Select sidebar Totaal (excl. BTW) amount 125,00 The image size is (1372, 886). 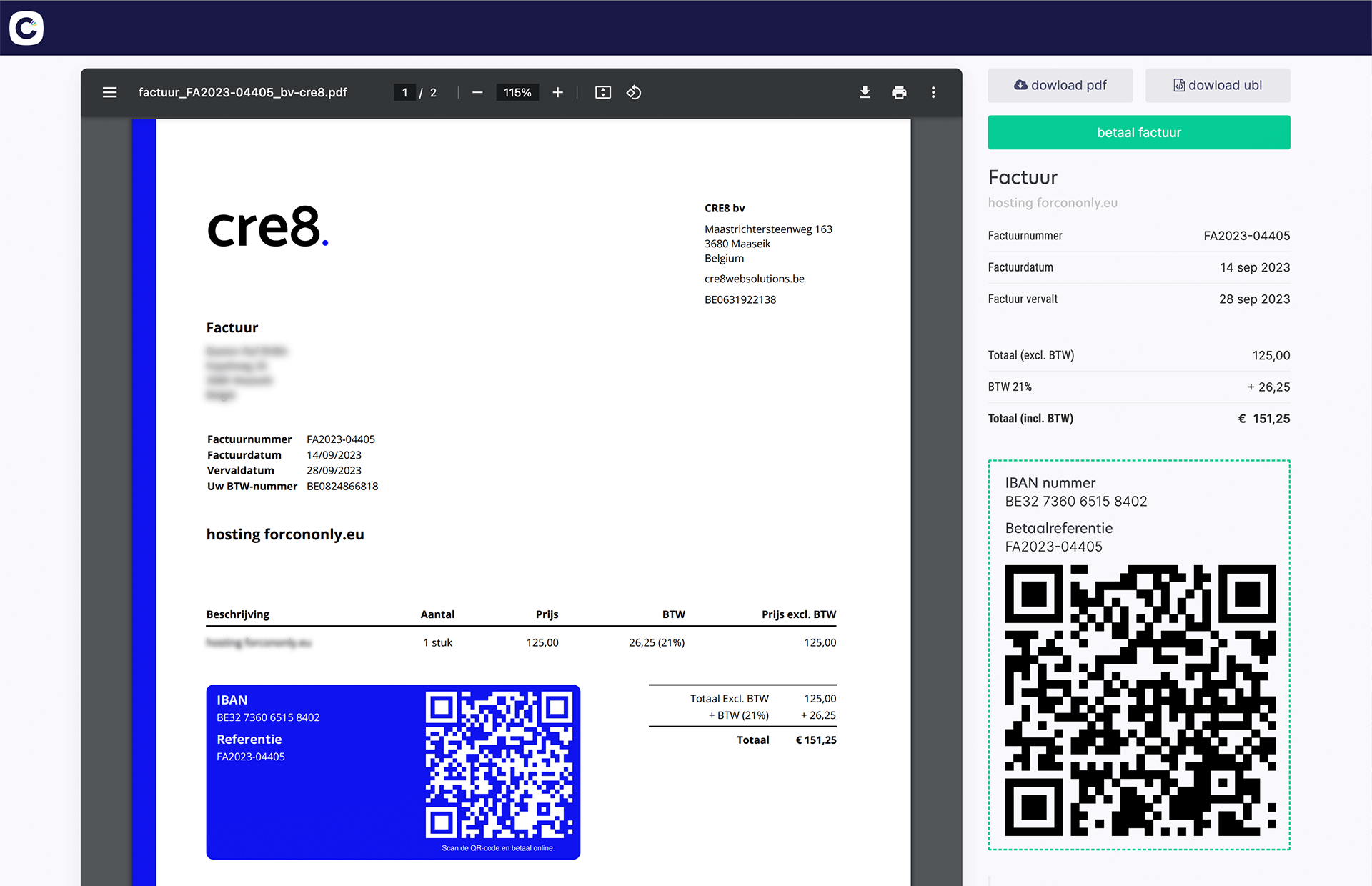pos(1271,355)
